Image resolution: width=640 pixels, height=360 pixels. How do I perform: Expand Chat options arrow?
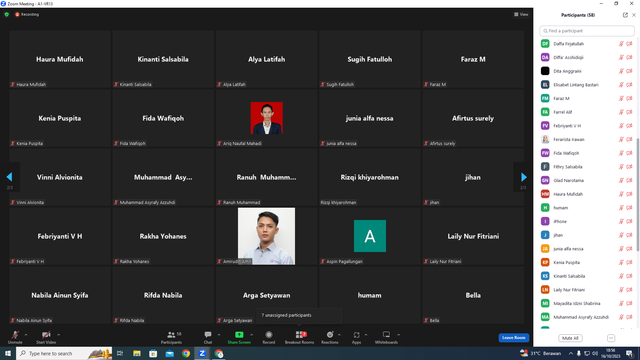[x=219, y=335]
